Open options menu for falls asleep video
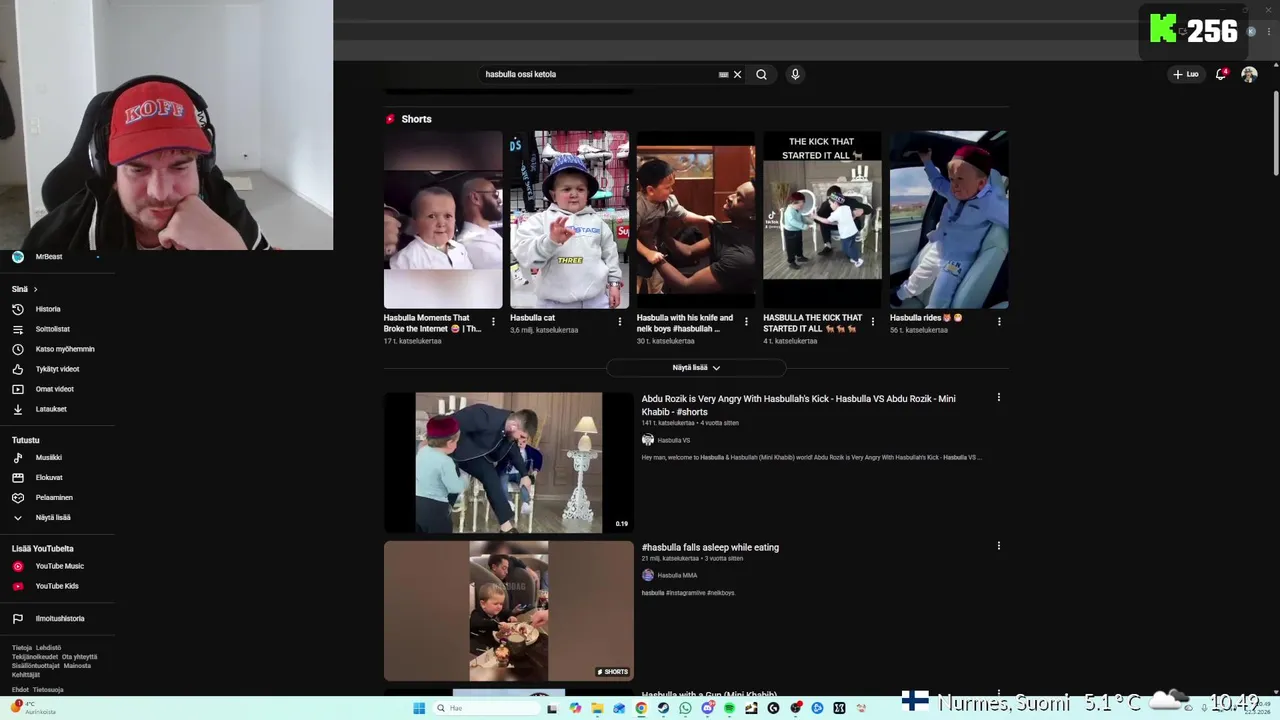1280x720 pixels. coord(998,546)
